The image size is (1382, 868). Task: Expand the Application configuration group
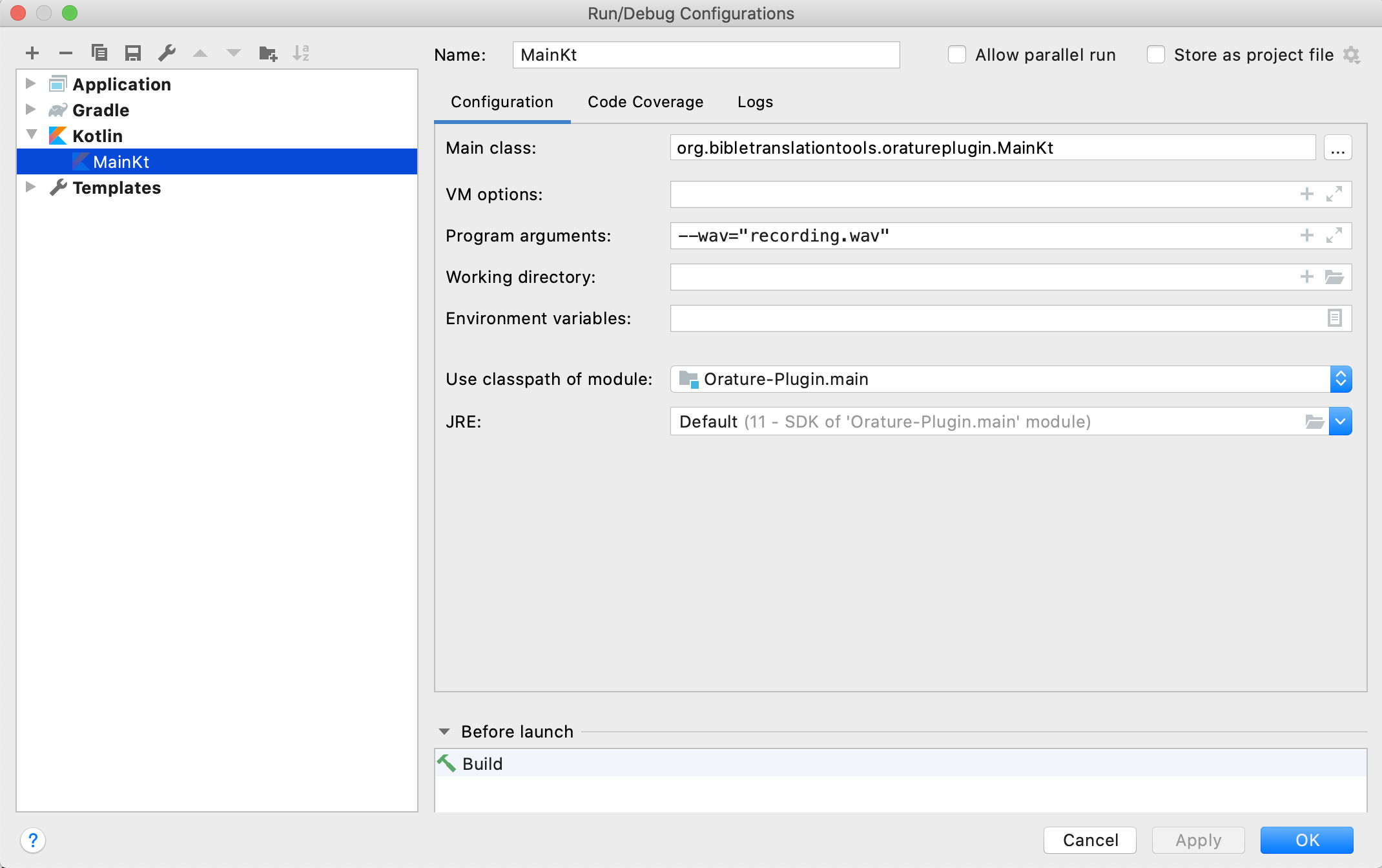pos(30,84)
